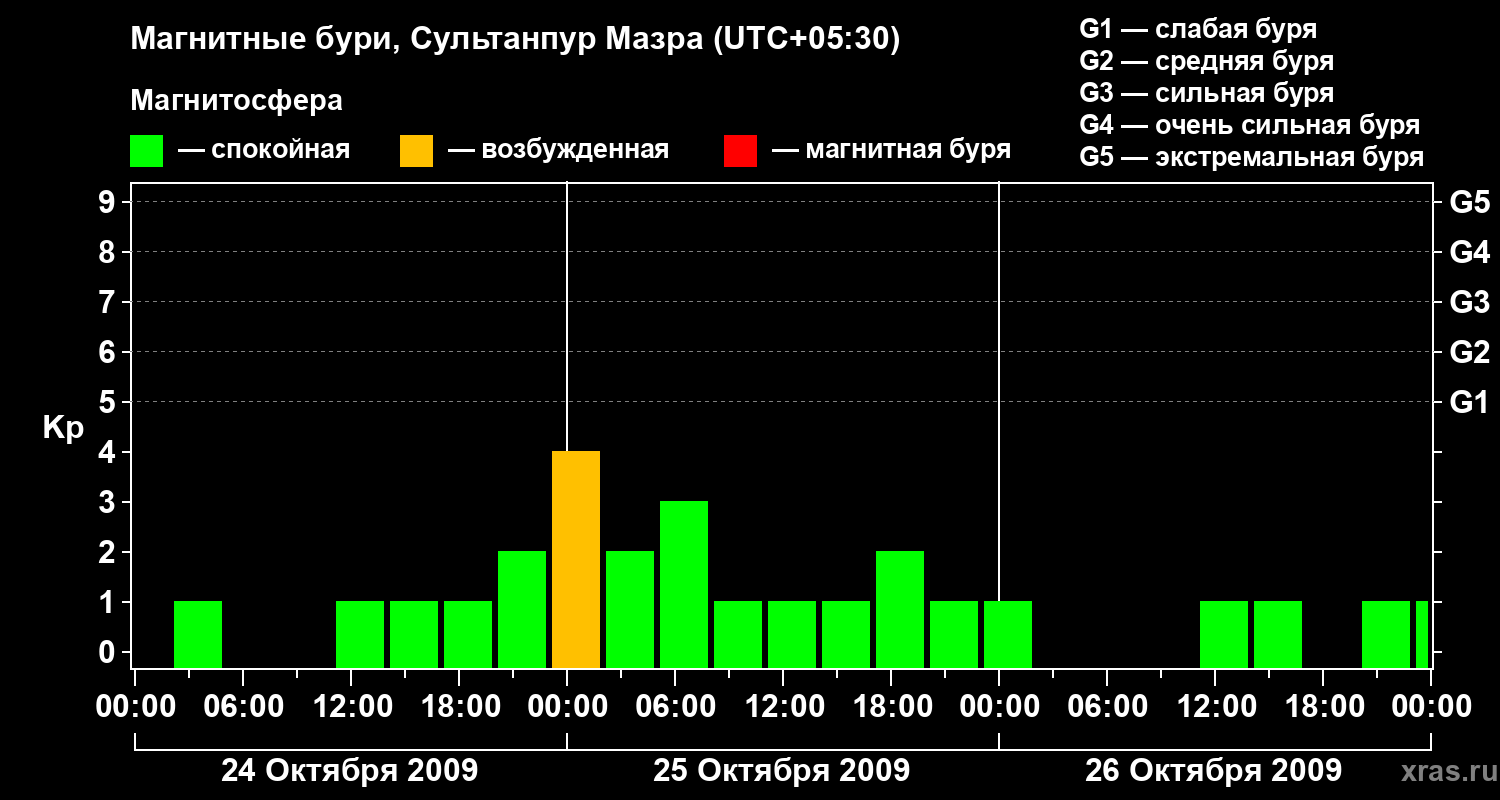Image resolution: width=1500 pixels, height=800 pixels.
Task: Click the '— возбужденная' legend label
Action: coord(558,151)
